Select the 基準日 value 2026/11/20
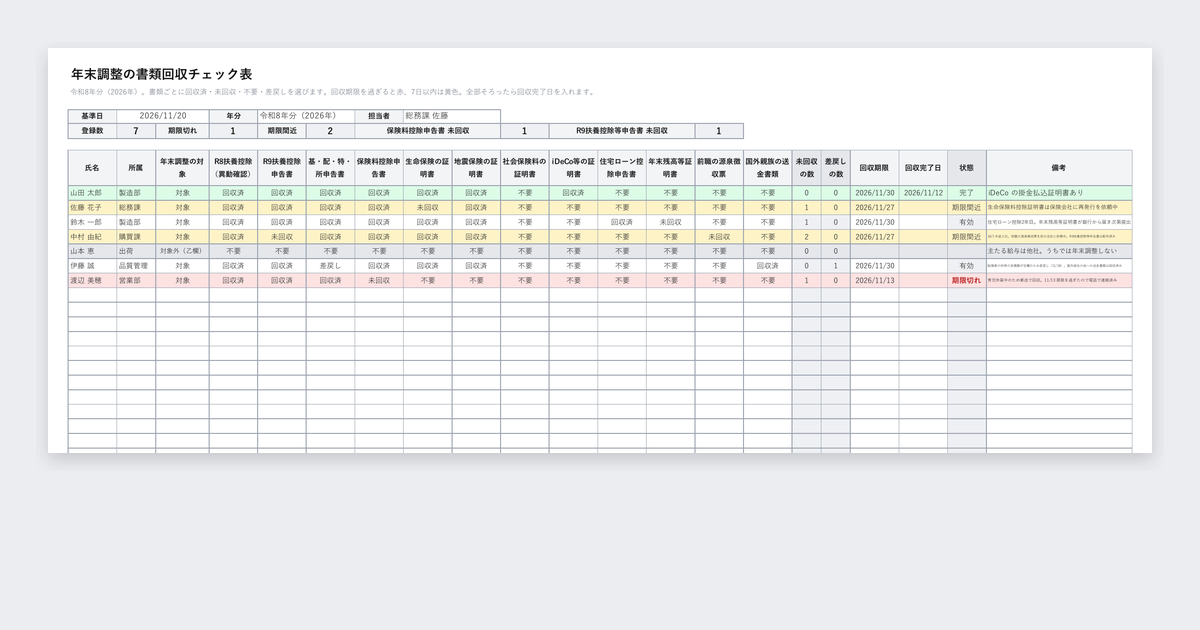Screen dimensions: 1200x630 [x=163, y=116]
